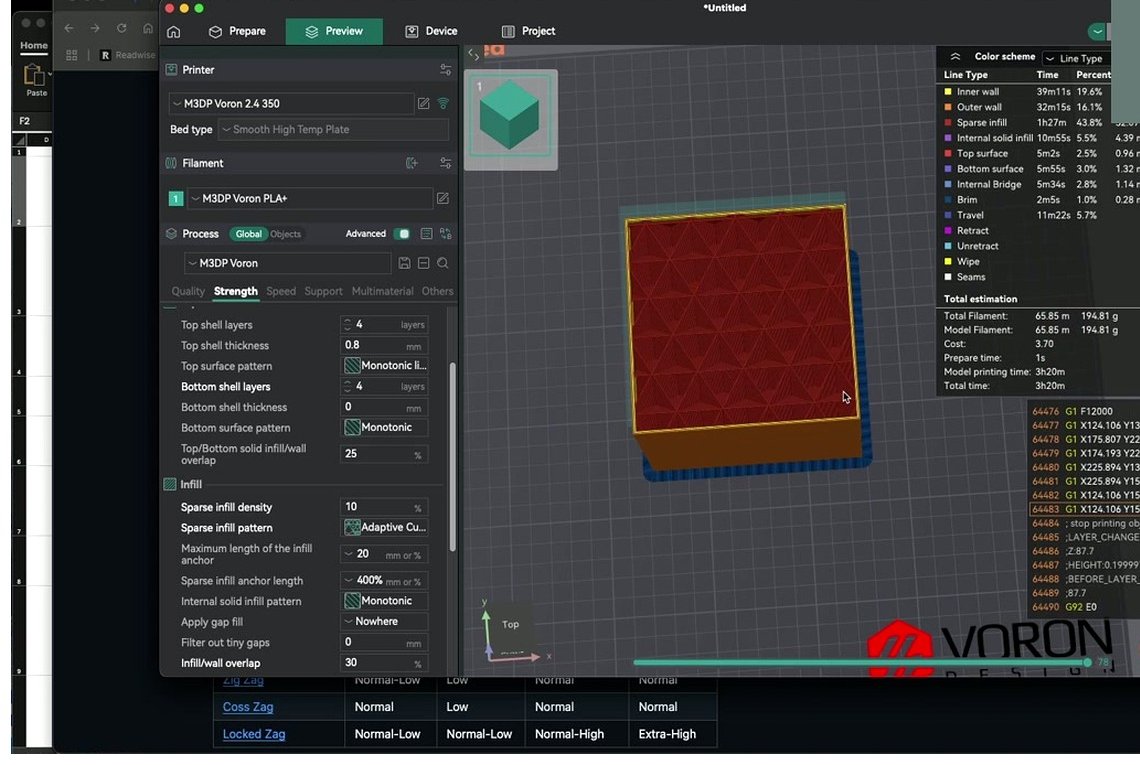Viewport: 1140px width, 765px height.
Task: Click the printer Wi-Fi connection icon
Action: point(443,103)
